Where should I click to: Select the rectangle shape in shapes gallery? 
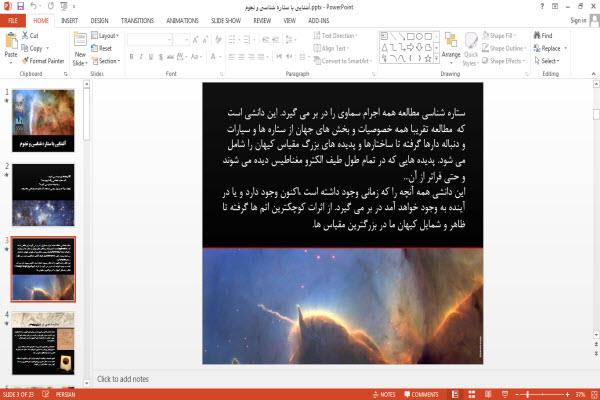click(411, 36)
